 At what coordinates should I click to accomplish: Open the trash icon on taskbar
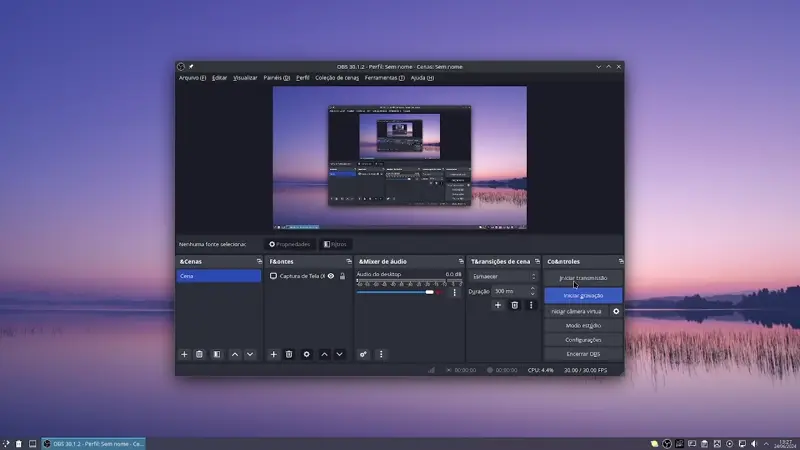[x=19, y=444]
